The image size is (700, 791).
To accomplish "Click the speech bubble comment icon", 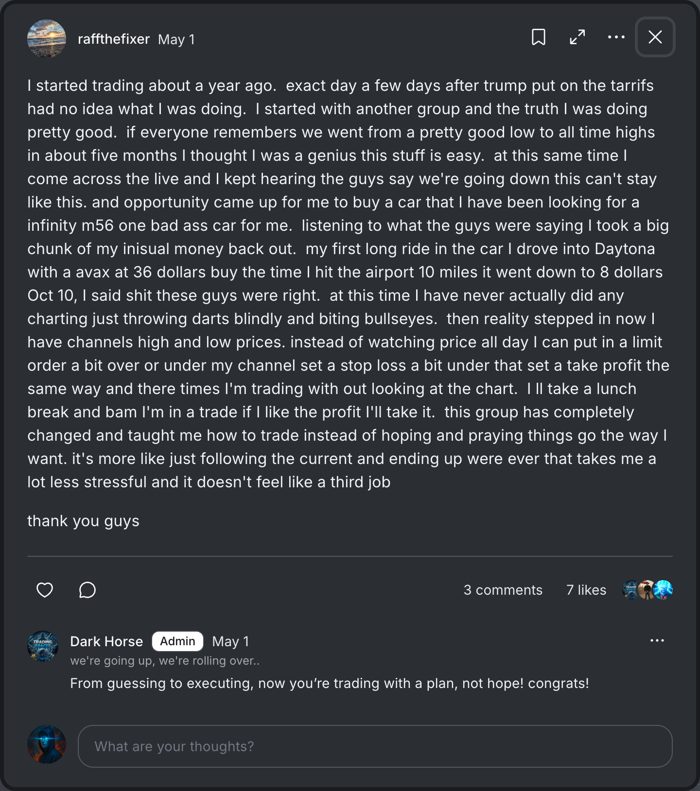I will coord(87,590).
